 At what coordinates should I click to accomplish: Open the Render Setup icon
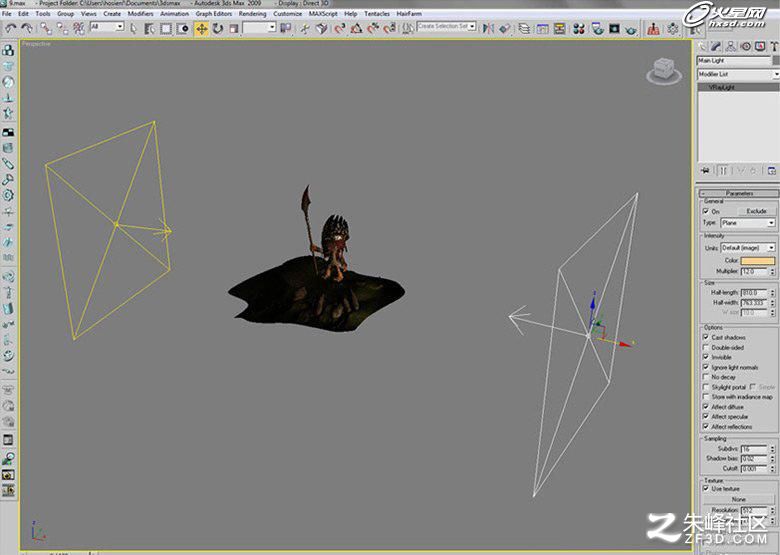(x=597, y=28)
